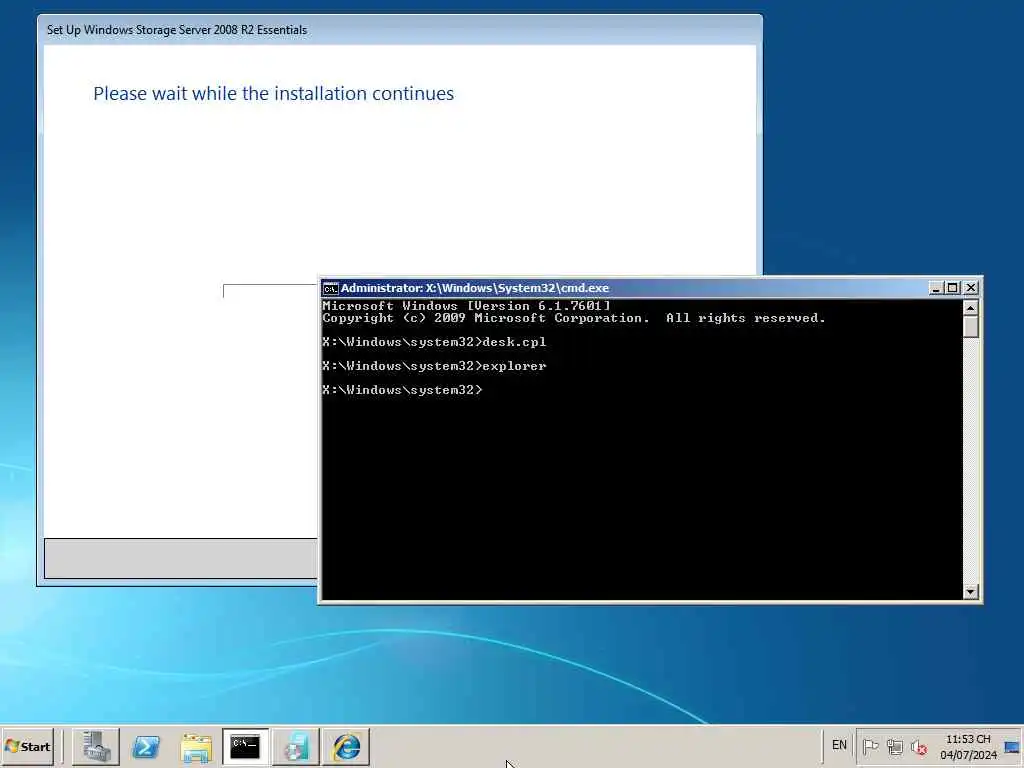The width and height of the screenshot is (1024, 768).
Task: Click the cmd scrollbar up arrow
Action: (x=970, y=308)
